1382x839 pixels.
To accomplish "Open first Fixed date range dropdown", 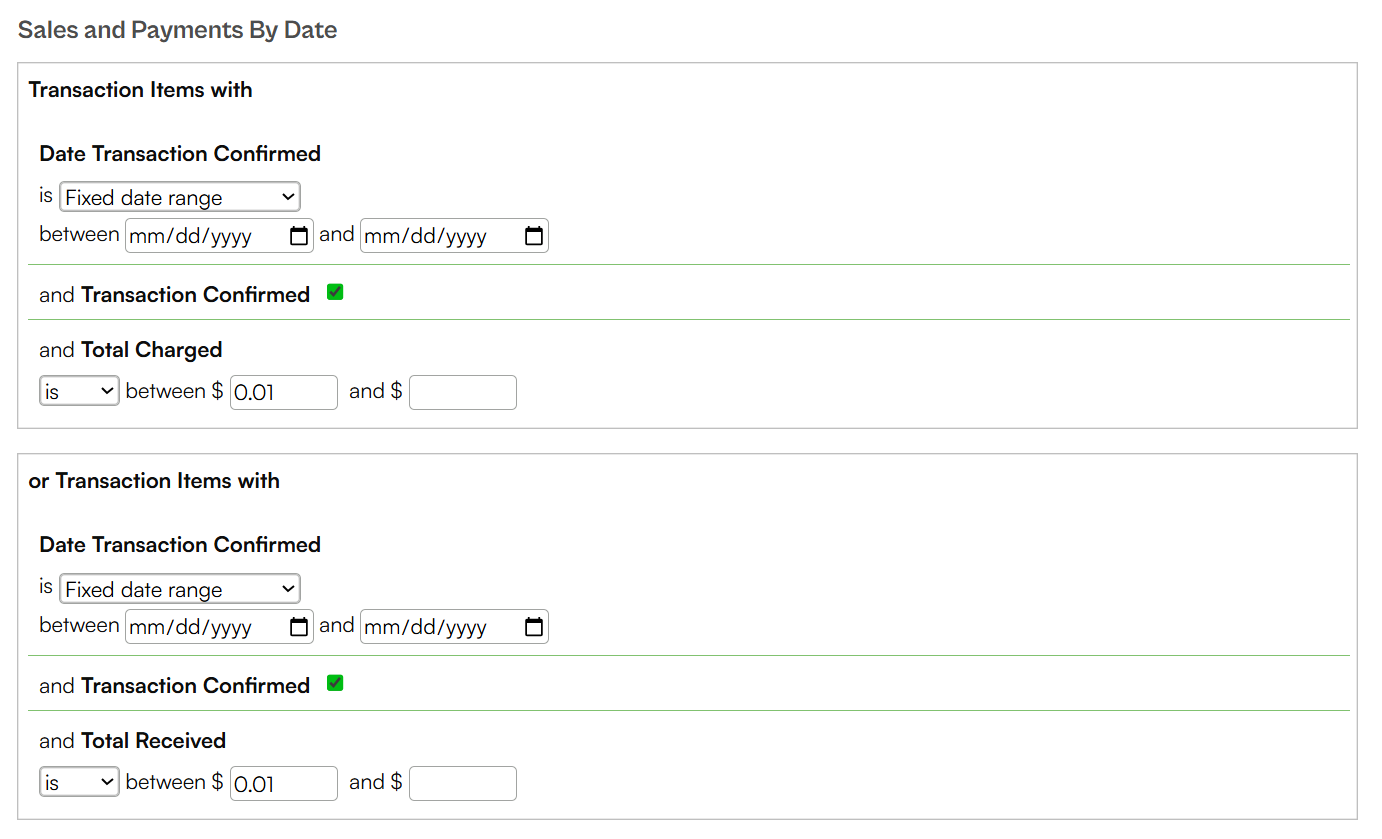I will click(180, 197).
